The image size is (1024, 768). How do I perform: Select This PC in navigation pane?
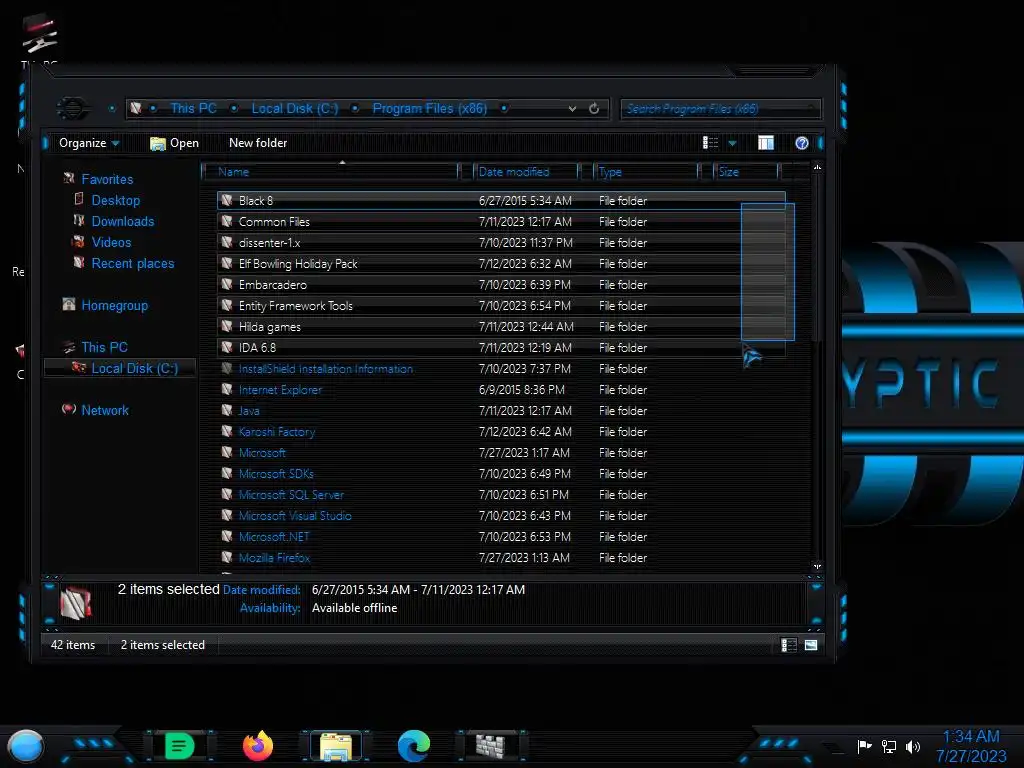point(104,347)
